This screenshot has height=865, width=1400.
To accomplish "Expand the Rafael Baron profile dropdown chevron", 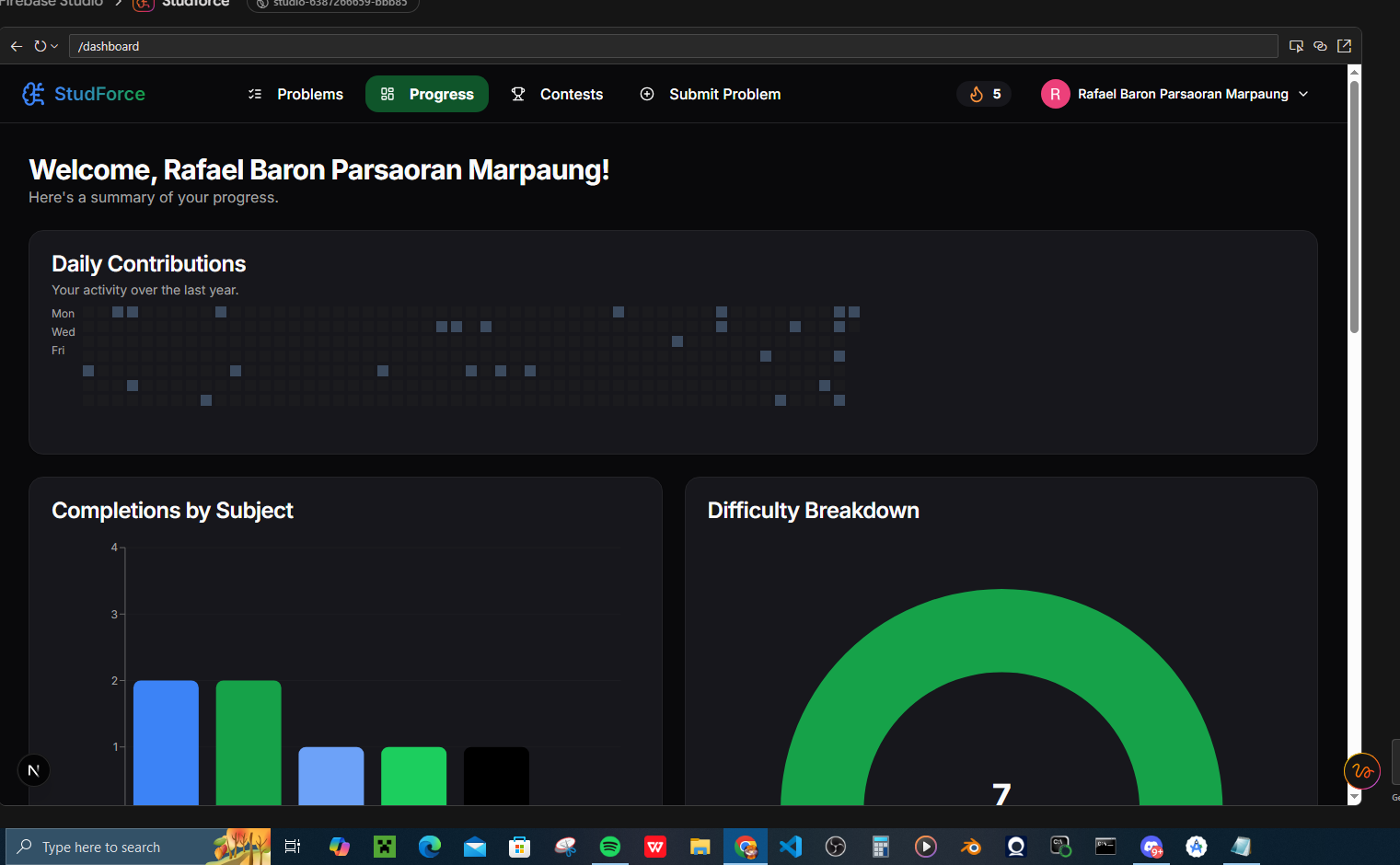I will [1304, 93].
